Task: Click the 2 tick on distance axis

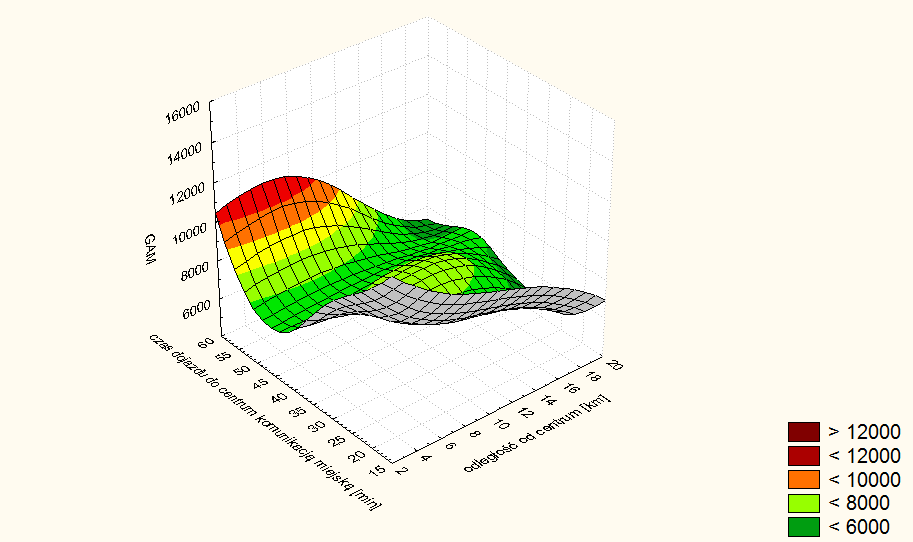Action: 401,470
